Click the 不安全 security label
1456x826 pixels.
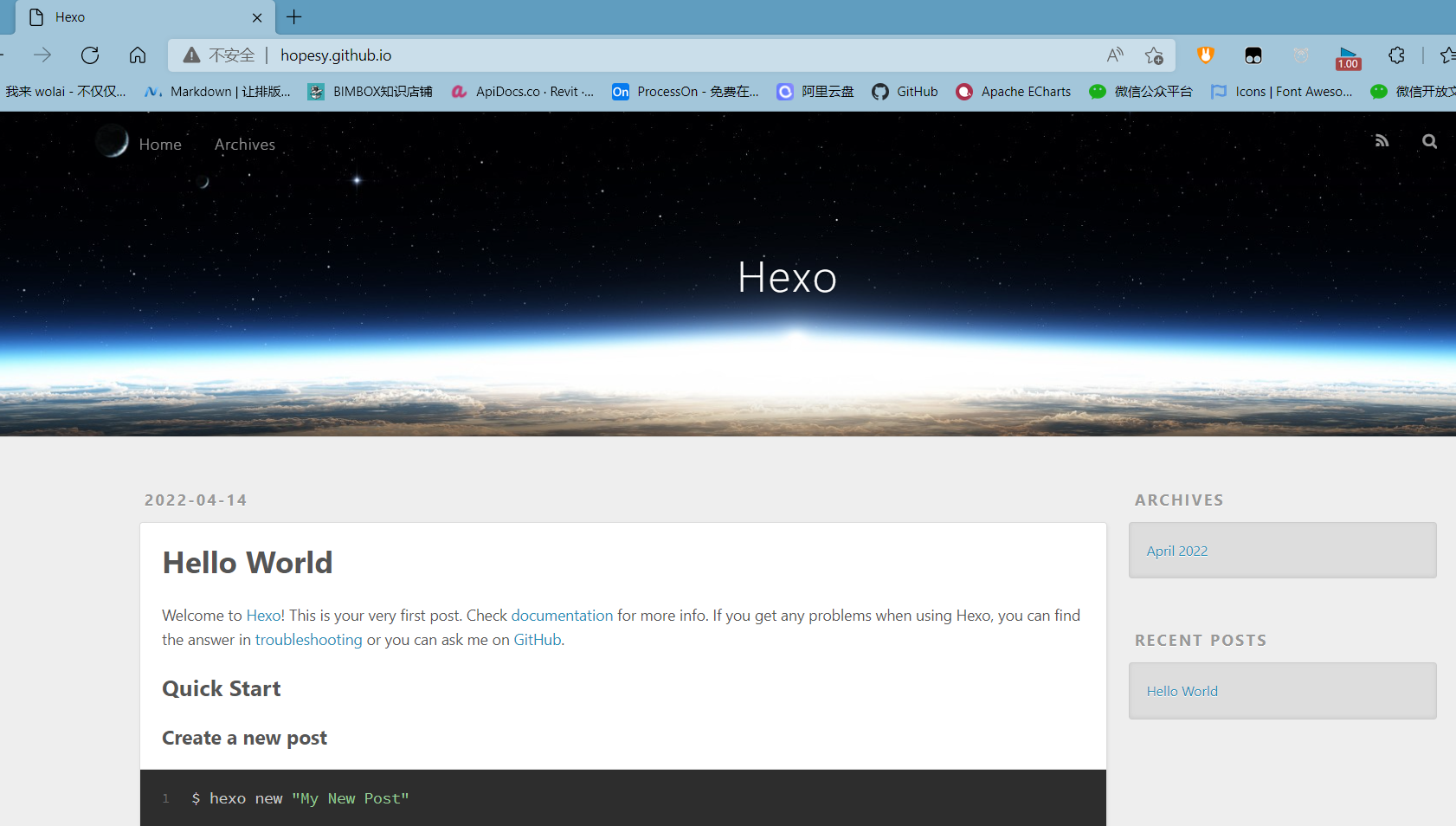(x=232, y=55)
